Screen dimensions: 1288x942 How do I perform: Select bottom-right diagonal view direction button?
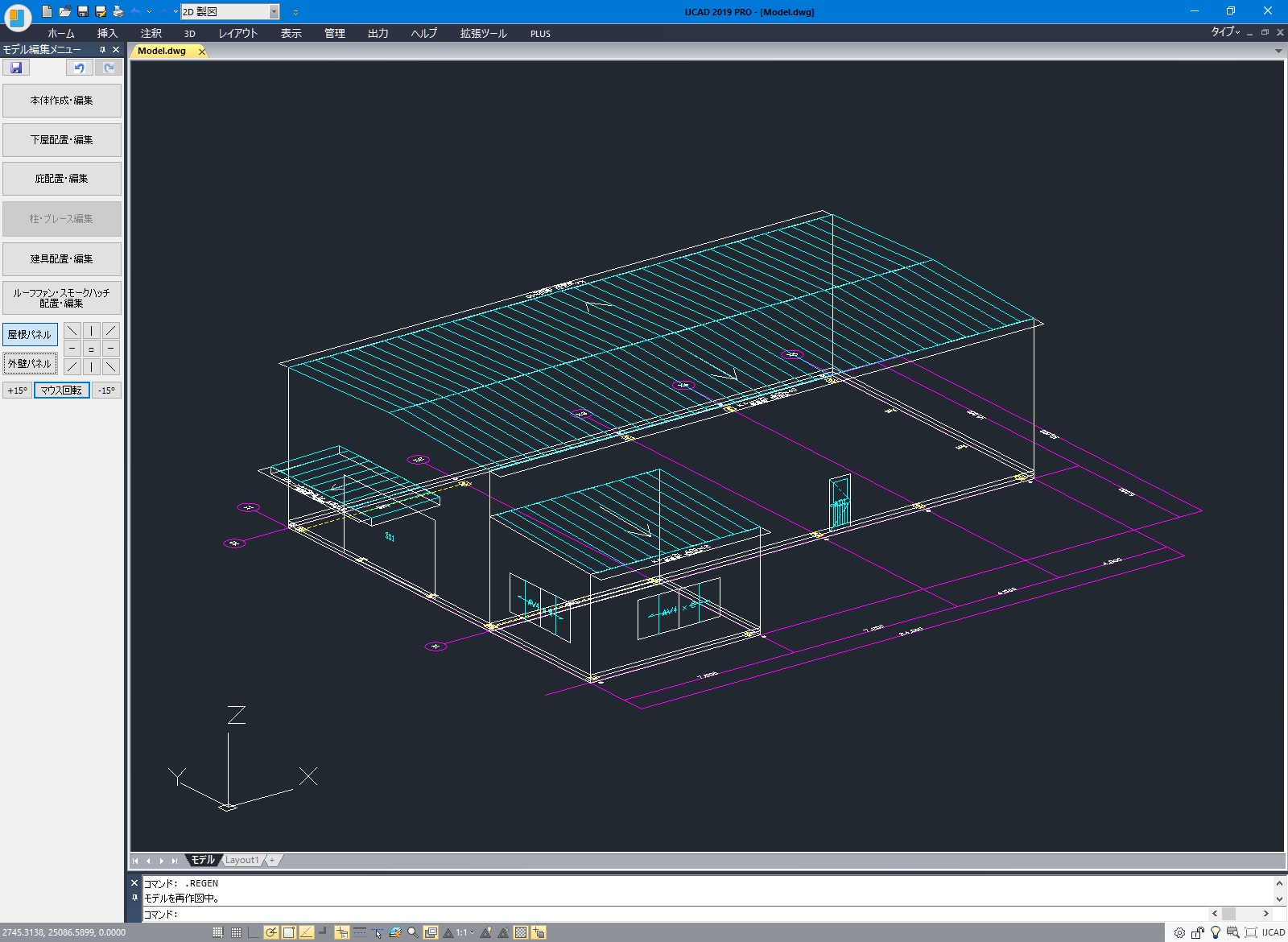click(111, 366)
